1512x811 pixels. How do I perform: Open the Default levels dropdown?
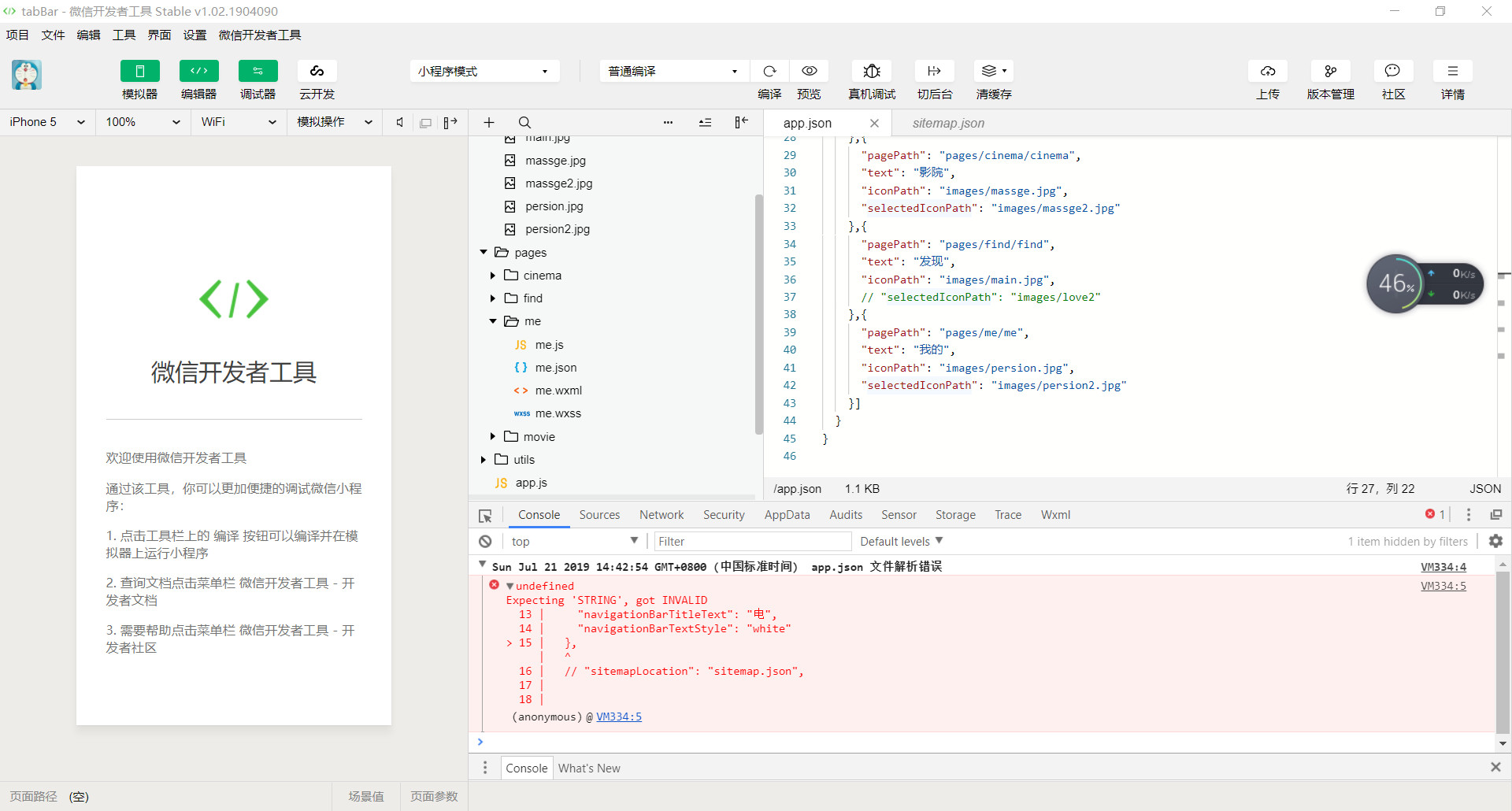tap(901, 542)
